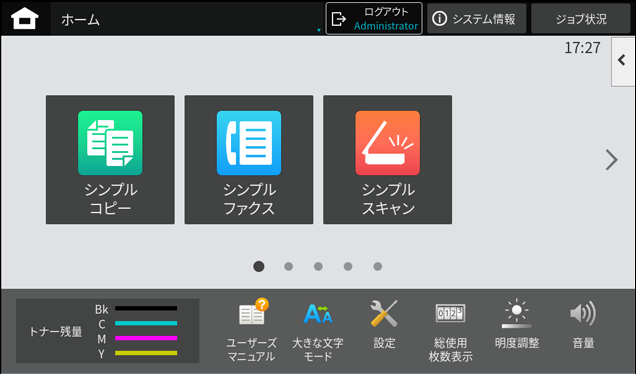This screenshot has width=636, height=374.
Task: Open brightness adjustment (明度調整)
Action: click(517, 325)
